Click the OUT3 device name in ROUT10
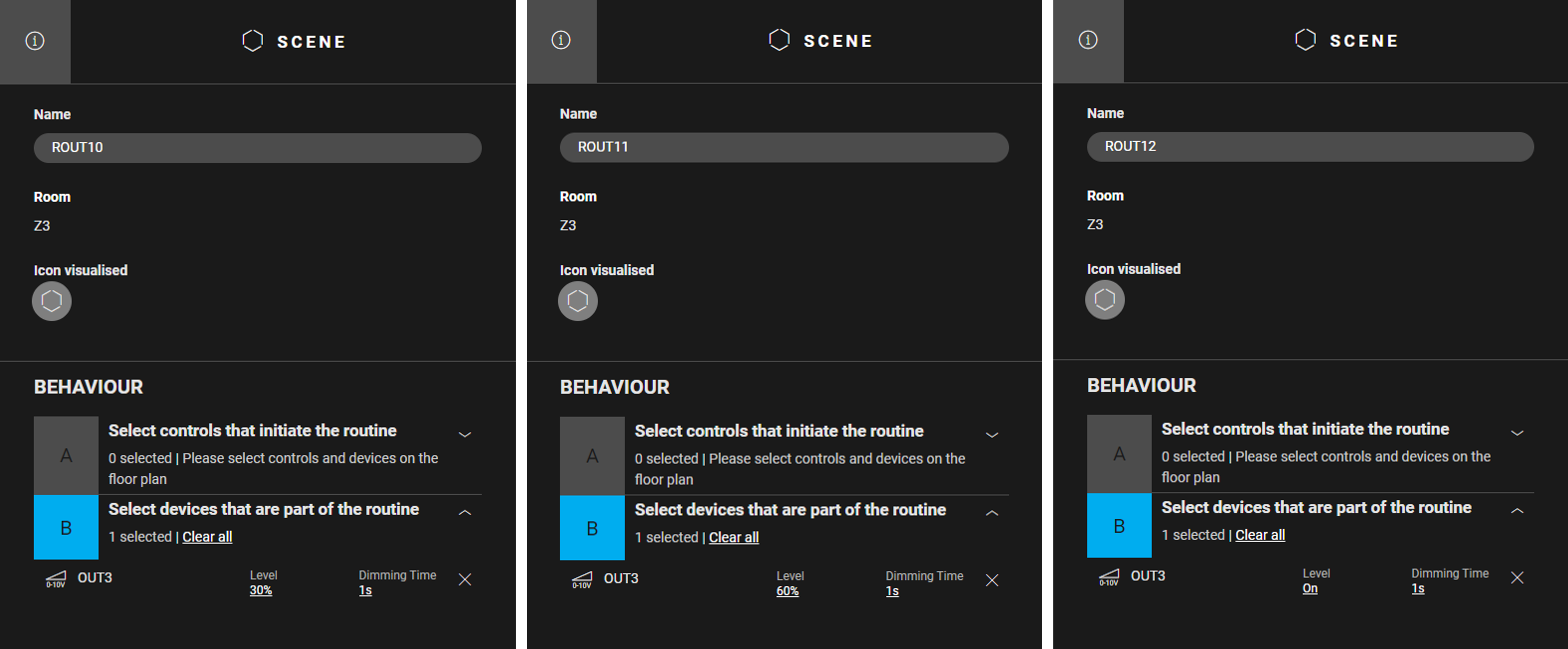Viewport: 1568px width, 649px height. click(x=95, y=578)
